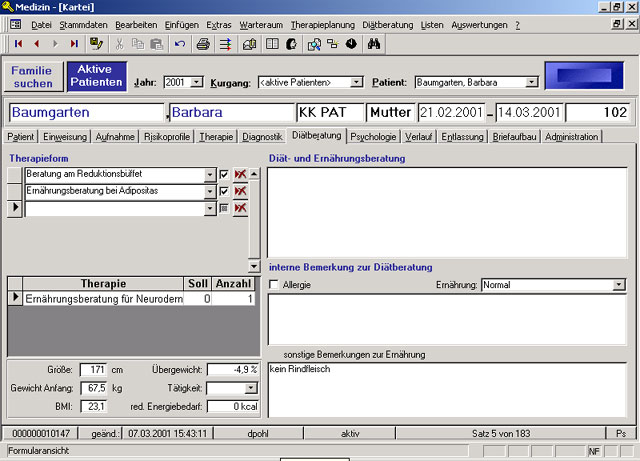Viewport: 640px width, 461px height.
Task: Click the BMI field showing 23,1
Action: (93, 406)
